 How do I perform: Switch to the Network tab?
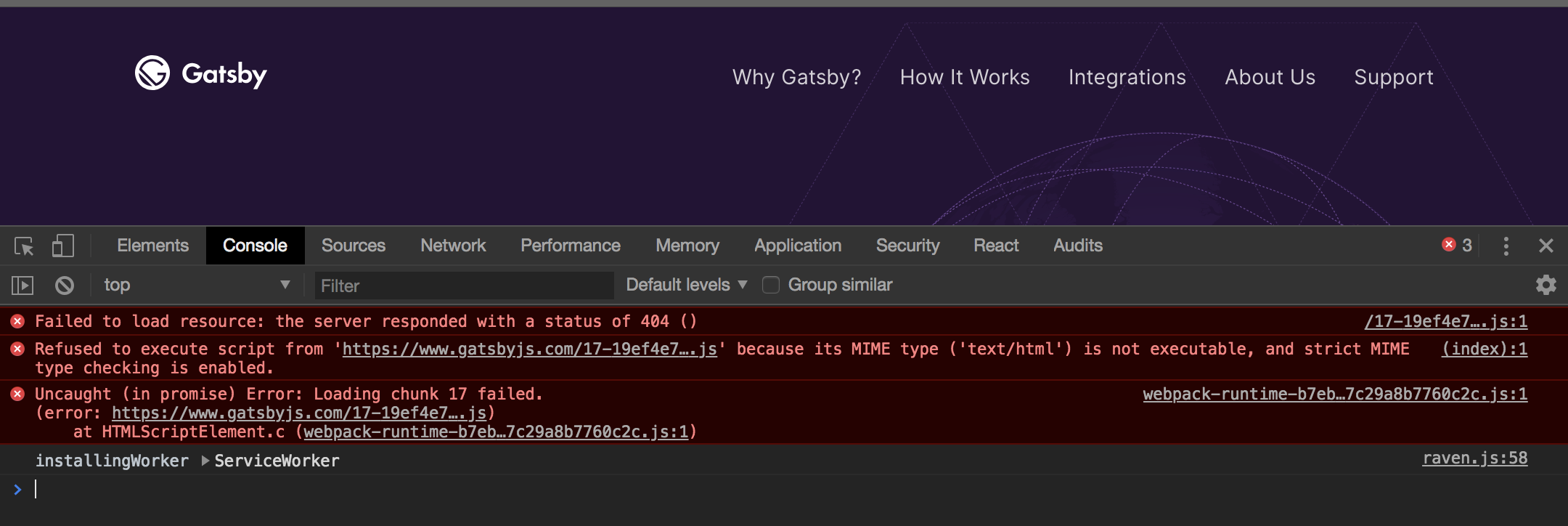pyautogui.click(x=453, y=246)
